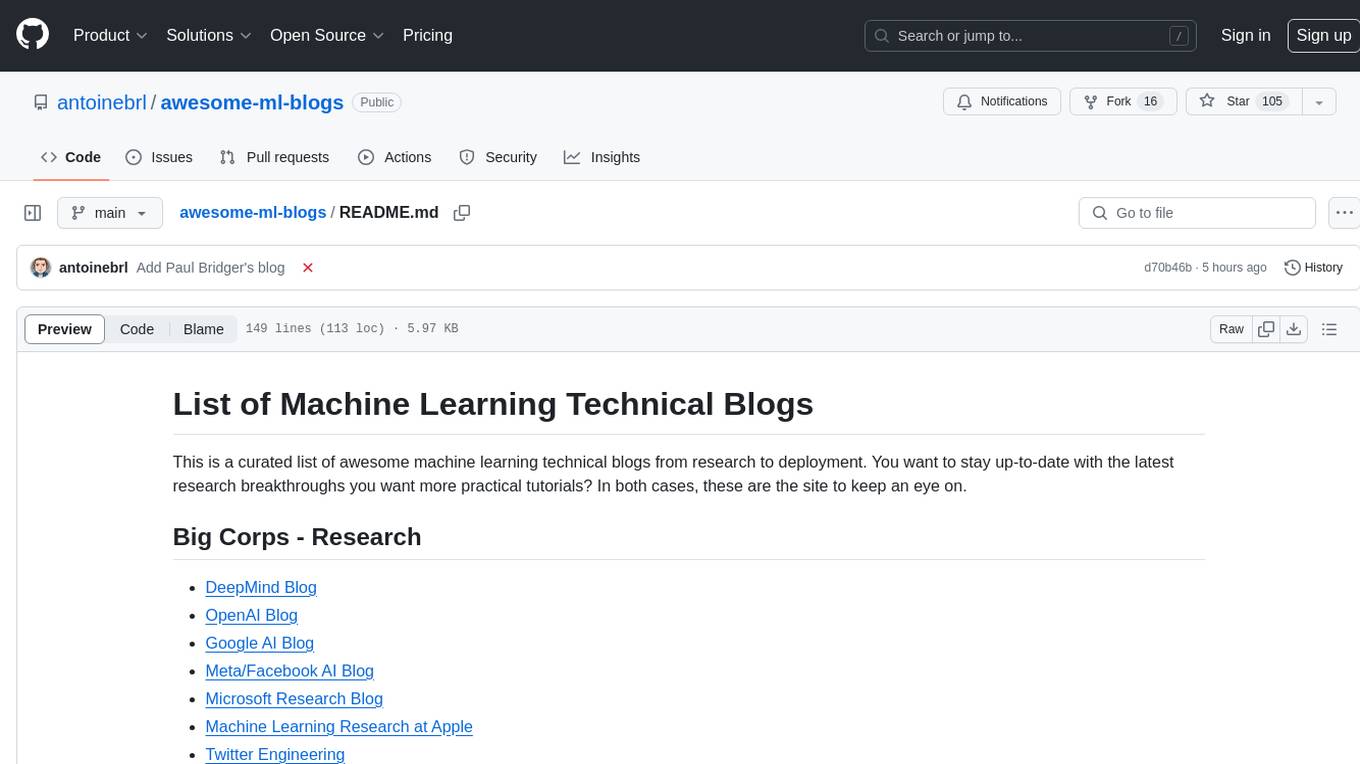Open the GitHub home logo
Image resolution: width=1360 pixels, height=764 pixels.
pyautogui.click(x=33, y=35)
